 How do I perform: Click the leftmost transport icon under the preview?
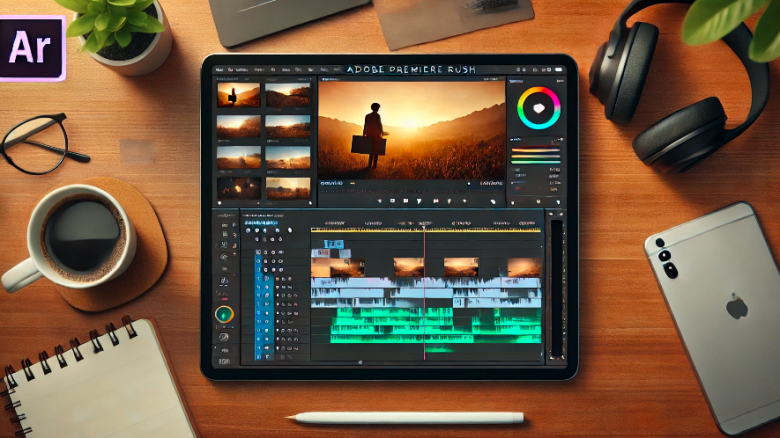click(380, 201)
